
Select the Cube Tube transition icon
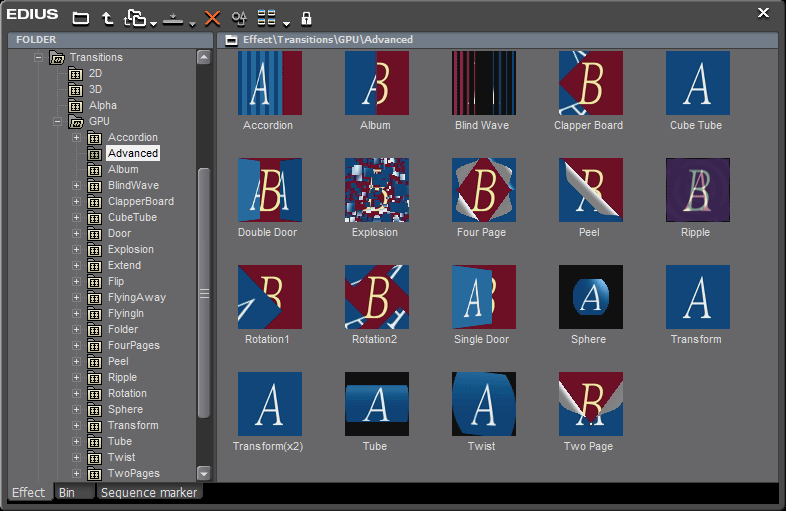(x=697, y=83)
